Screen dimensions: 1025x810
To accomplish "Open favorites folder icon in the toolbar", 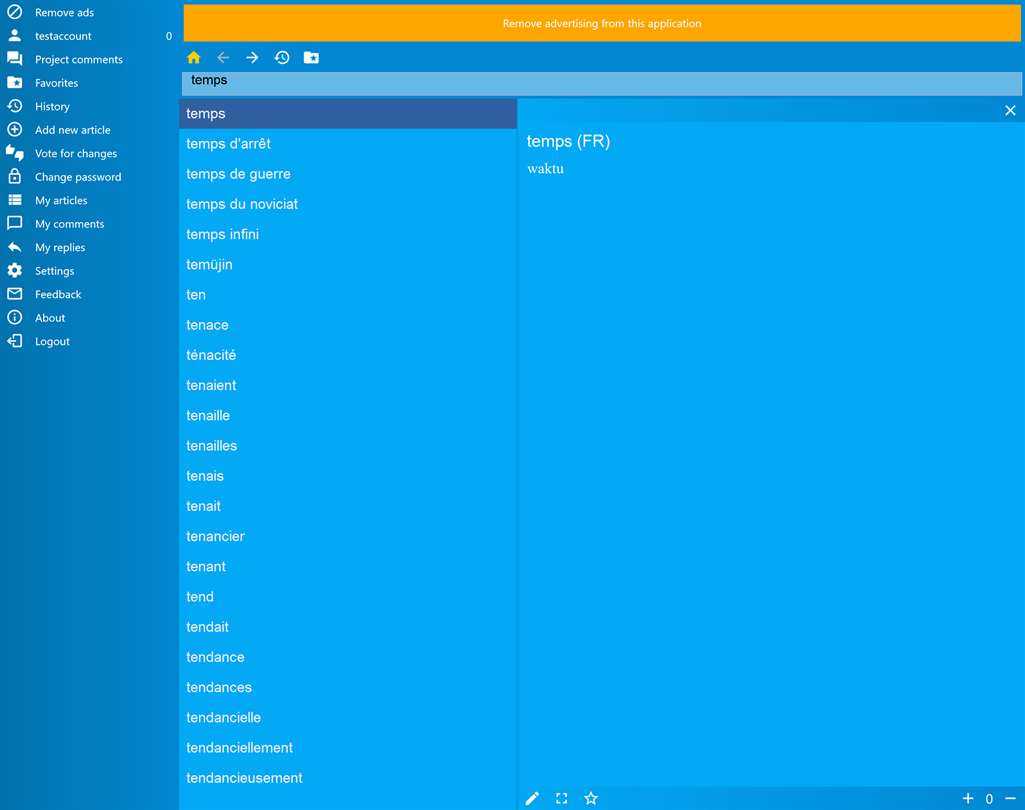I will 311,58.
